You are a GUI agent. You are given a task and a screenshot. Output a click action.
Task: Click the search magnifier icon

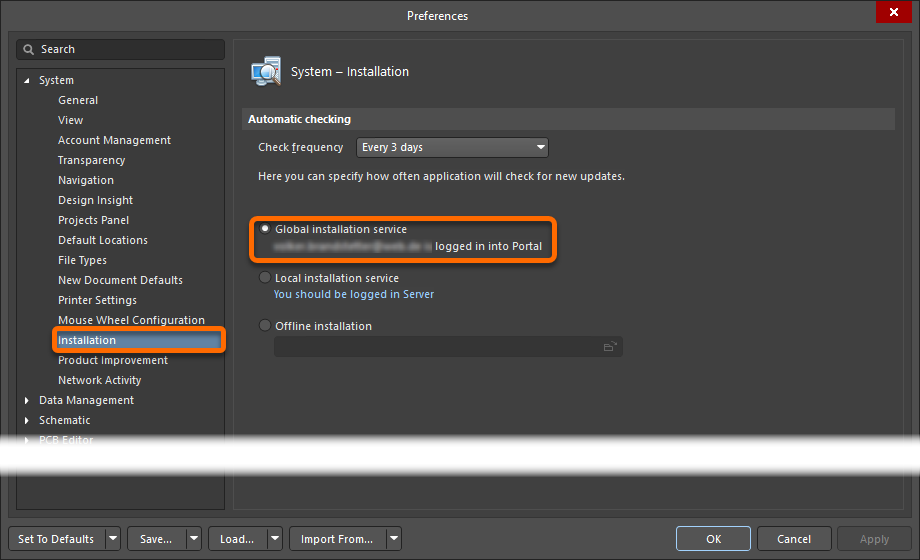(28, 49)
